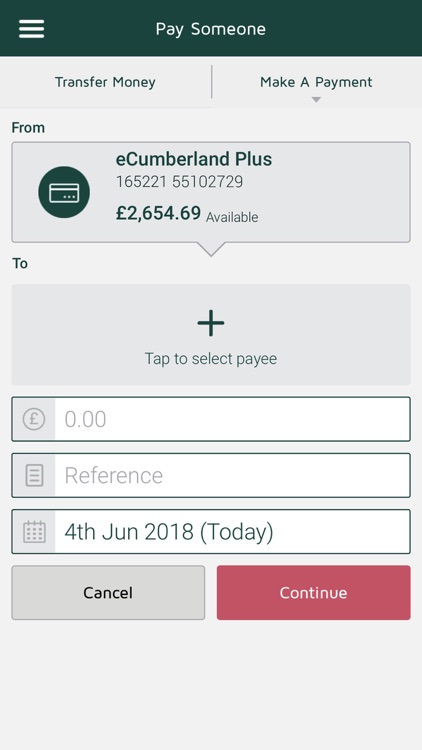Tap the eCumberland Plus account name

click(x=194, y=159)
